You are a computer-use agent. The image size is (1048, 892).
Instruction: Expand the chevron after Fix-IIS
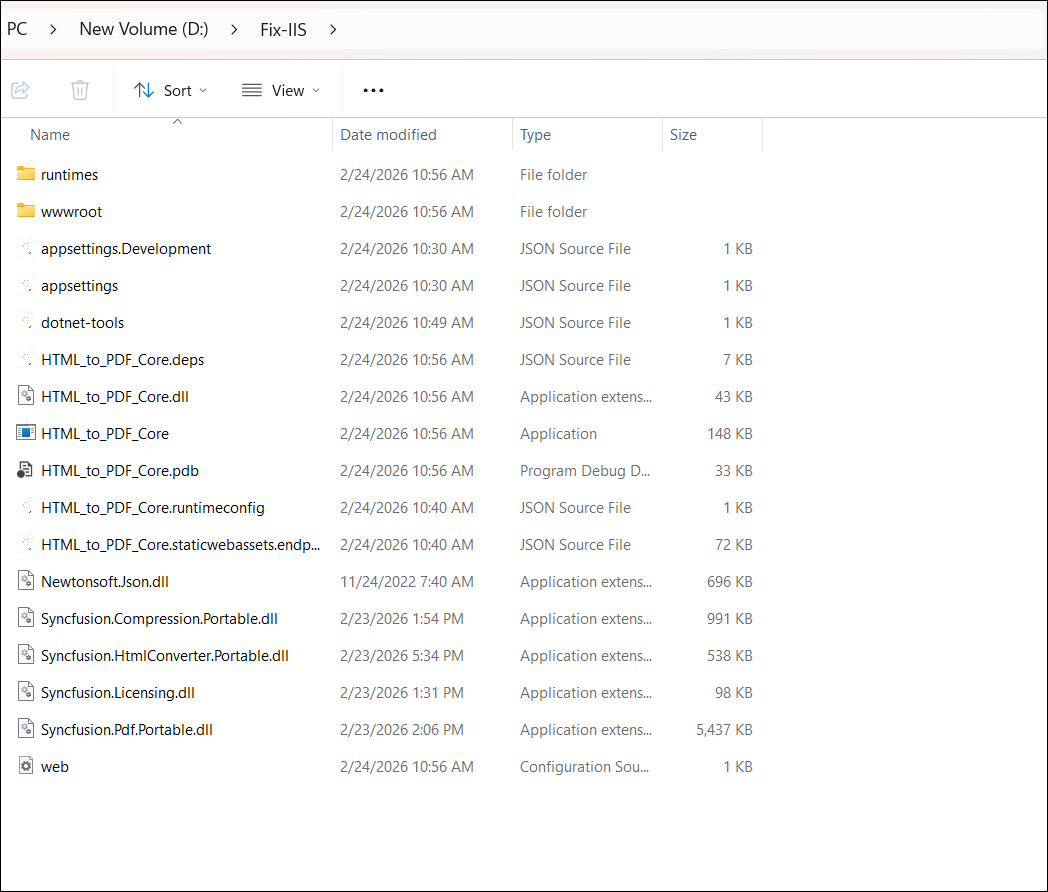pos(333,30)
